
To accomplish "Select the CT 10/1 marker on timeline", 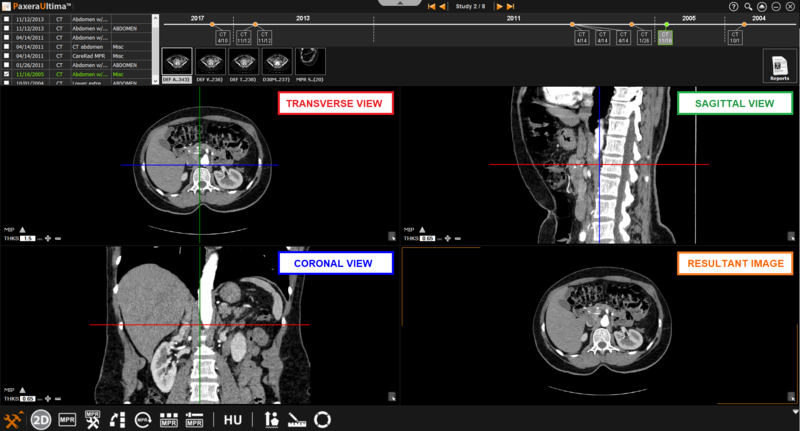I will (x=735, y=38).
